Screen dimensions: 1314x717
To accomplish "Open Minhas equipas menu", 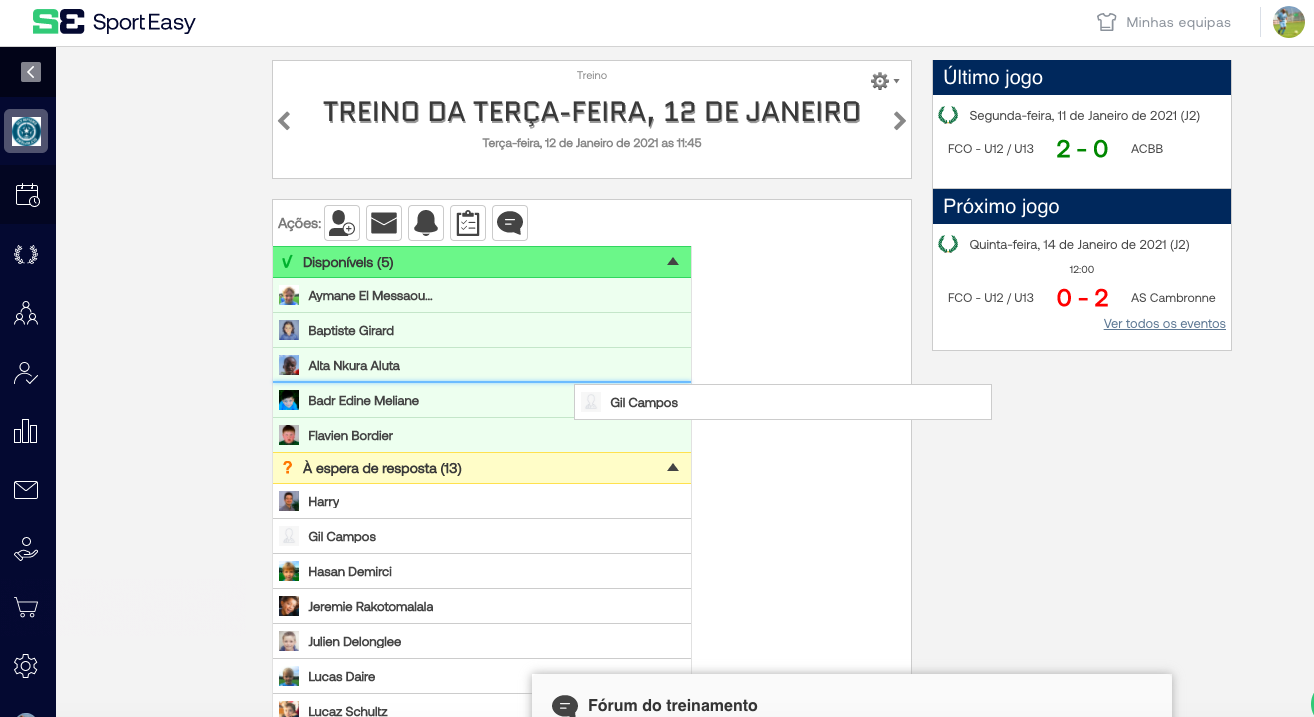I will 1164,22.
